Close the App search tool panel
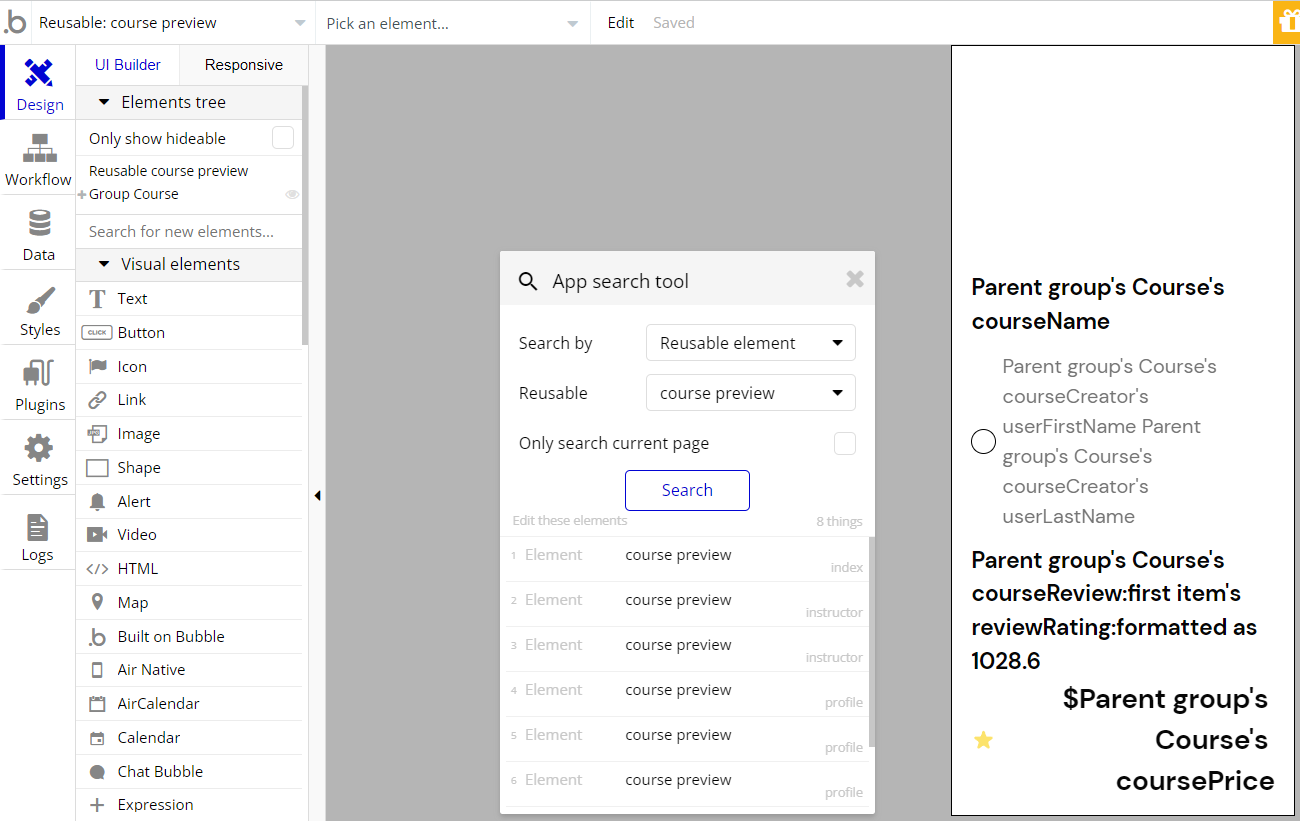This screenshot has width=1300, height=821. tap(854, 280)
